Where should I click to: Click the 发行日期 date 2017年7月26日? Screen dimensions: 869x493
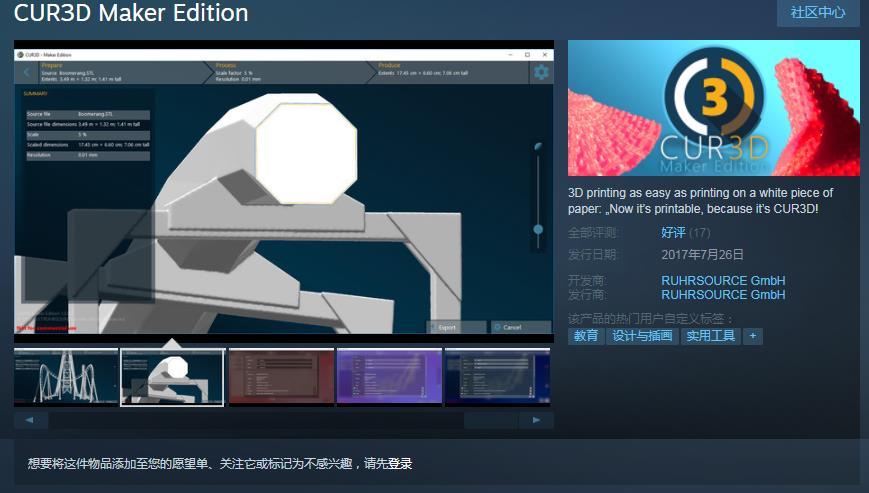pyautogui.click(x=702, y=255)
